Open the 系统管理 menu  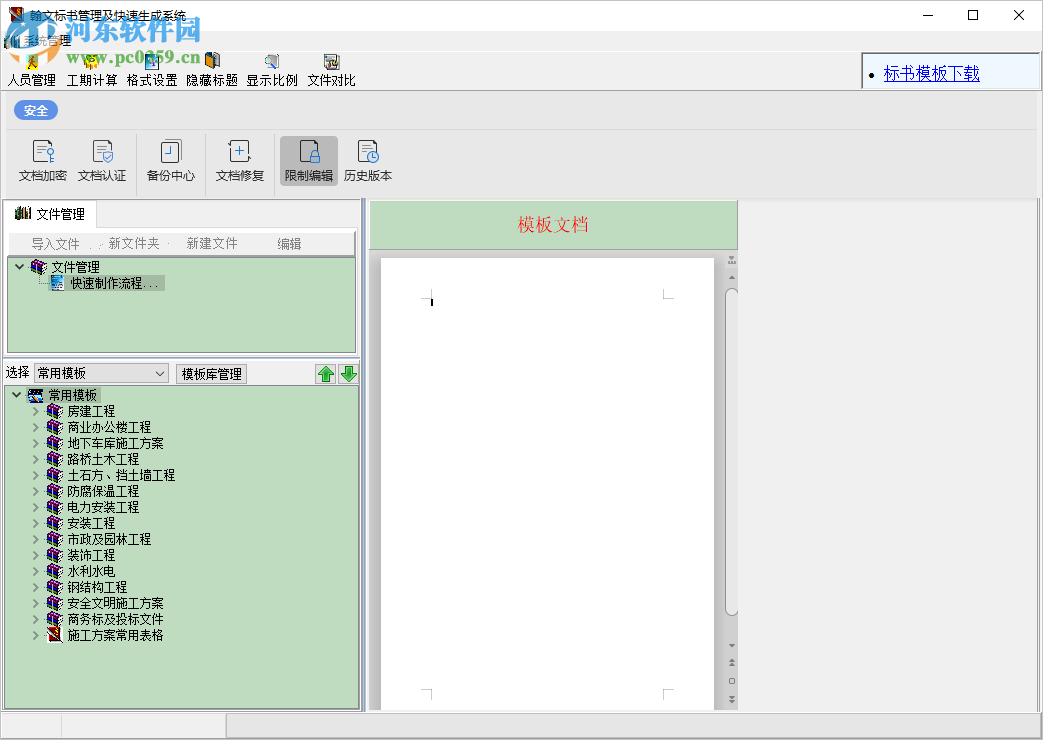[x=47, y=41]
